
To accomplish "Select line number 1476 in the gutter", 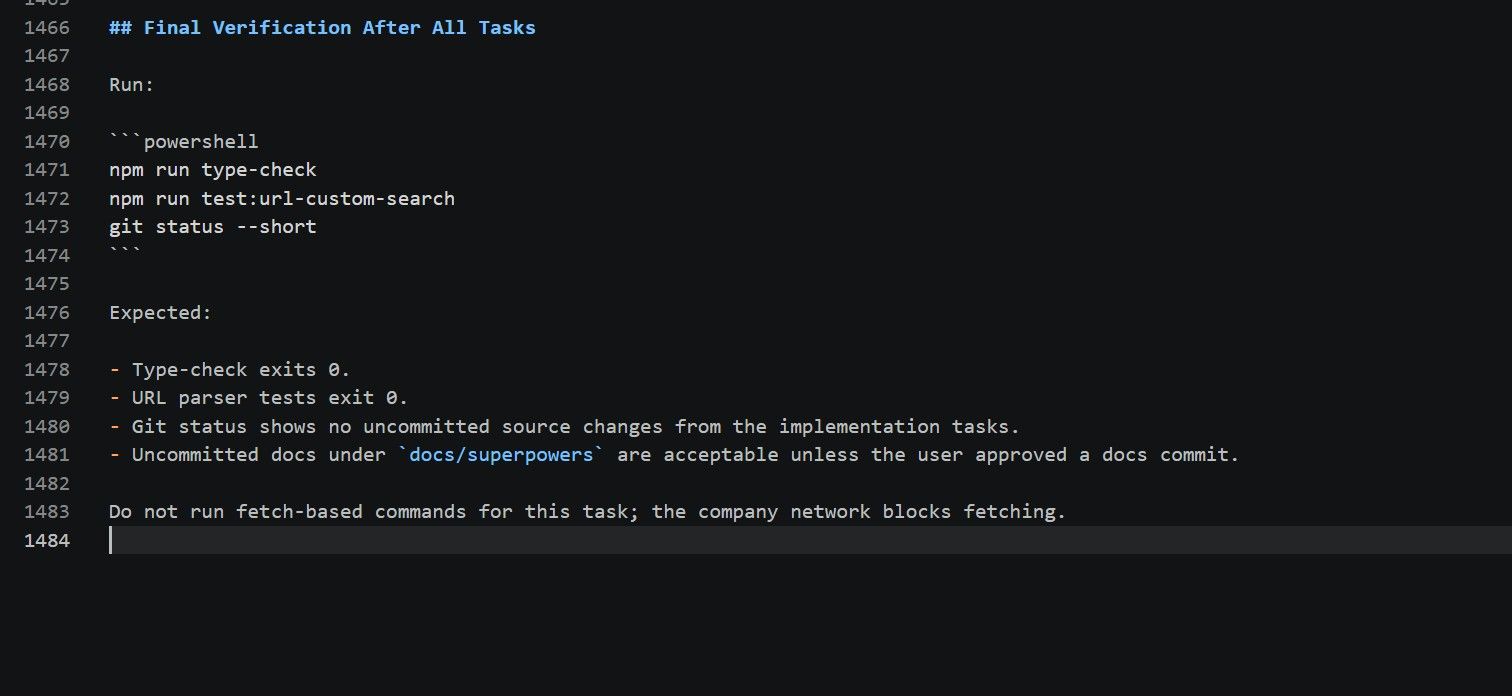I will click(x=47, y=313).
